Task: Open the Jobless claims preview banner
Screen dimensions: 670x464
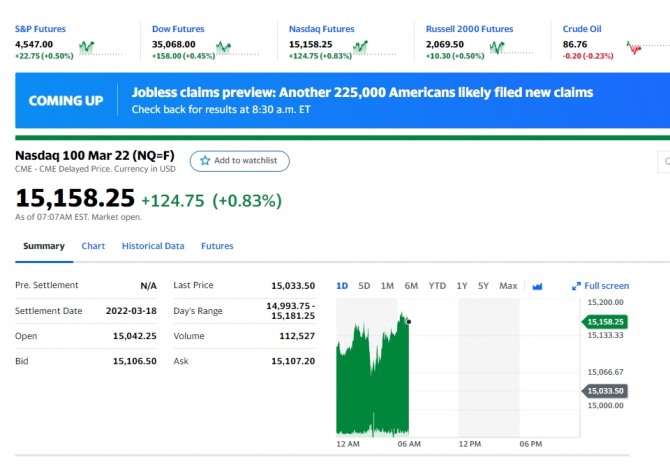Action: pos(362,99)
